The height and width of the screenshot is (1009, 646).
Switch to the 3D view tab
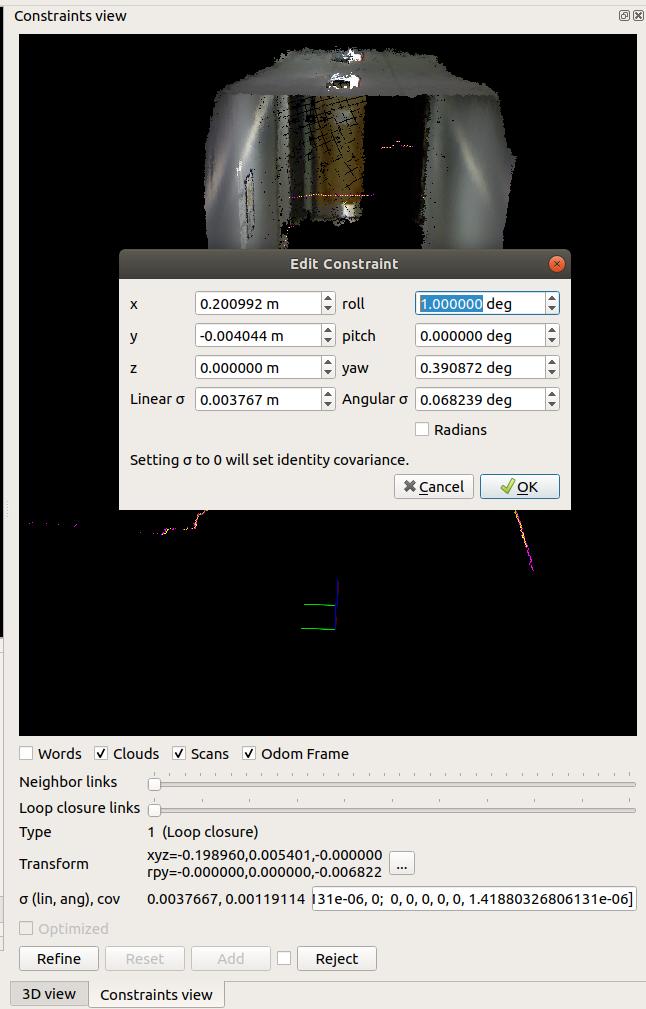click(48, 994)
